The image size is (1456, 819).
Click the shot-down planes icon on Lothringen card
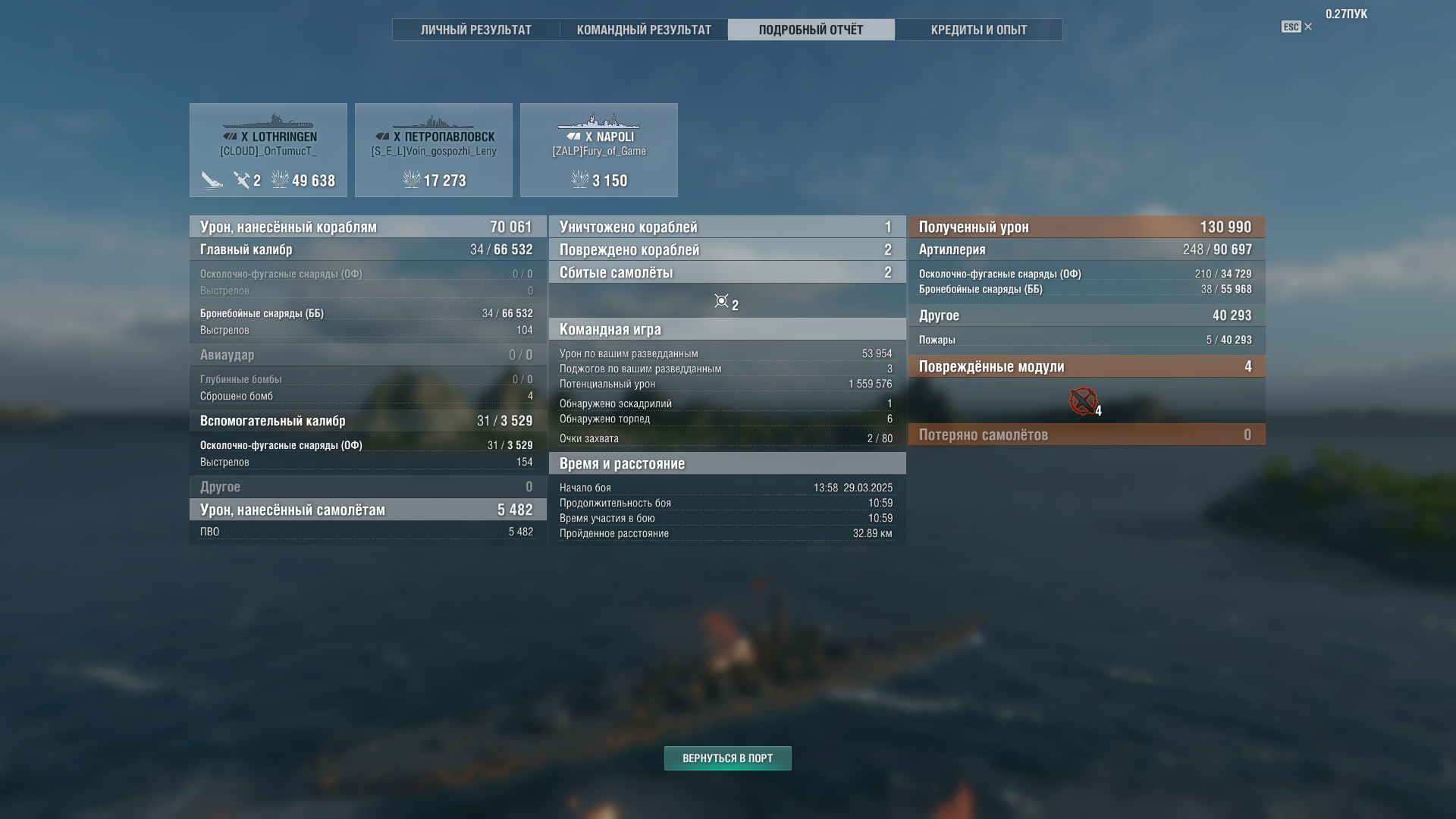click(242, 180)
